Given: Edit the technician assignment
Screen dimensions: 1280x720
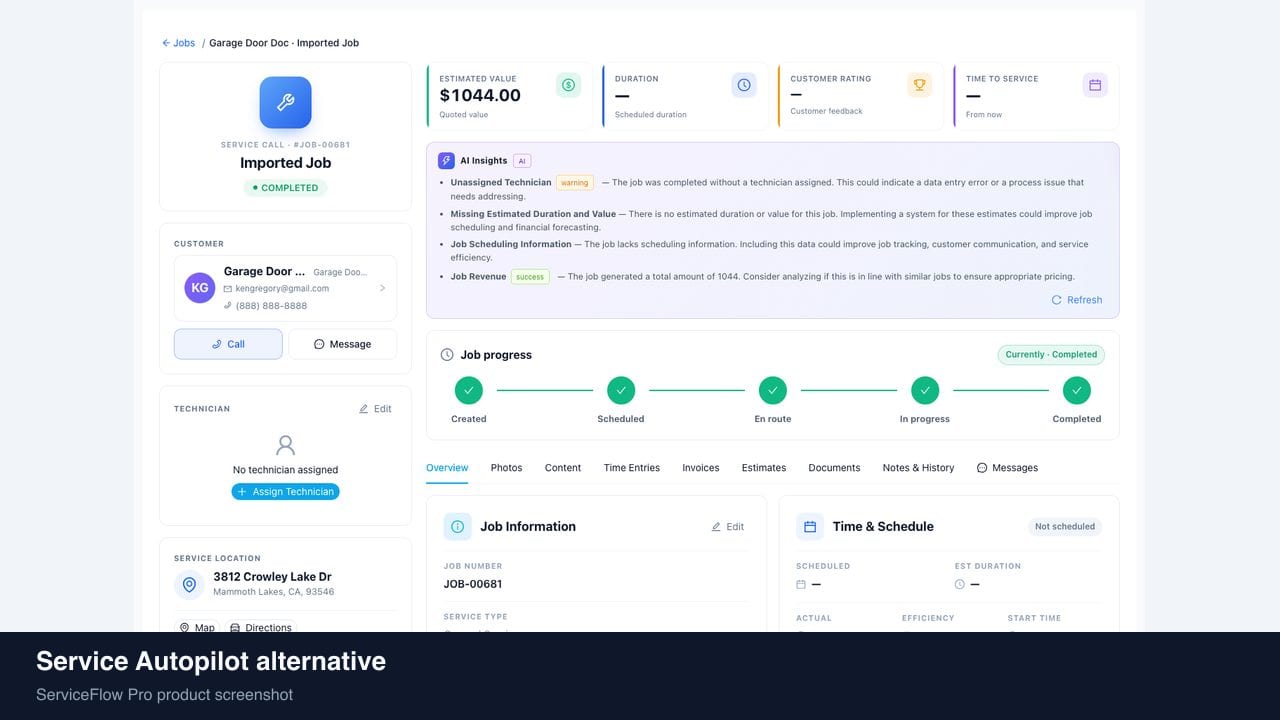Looking at the screenshot, I should point(375,409).
